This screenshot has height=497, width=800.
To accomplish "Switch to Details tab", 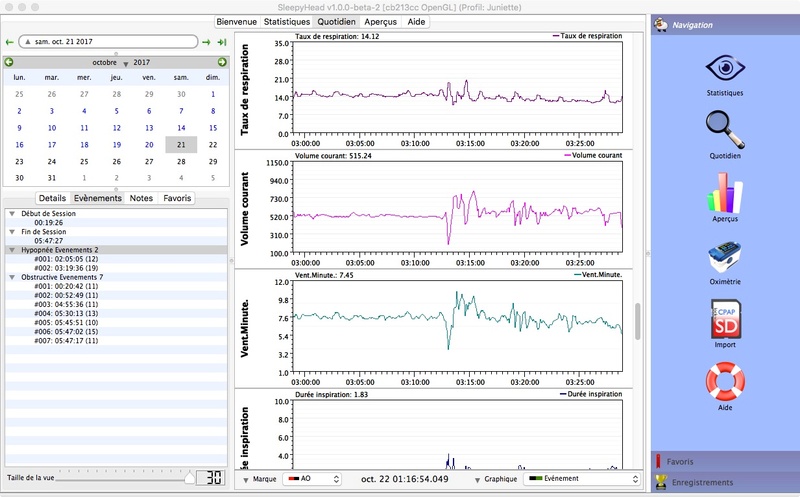I will [52, 198].
